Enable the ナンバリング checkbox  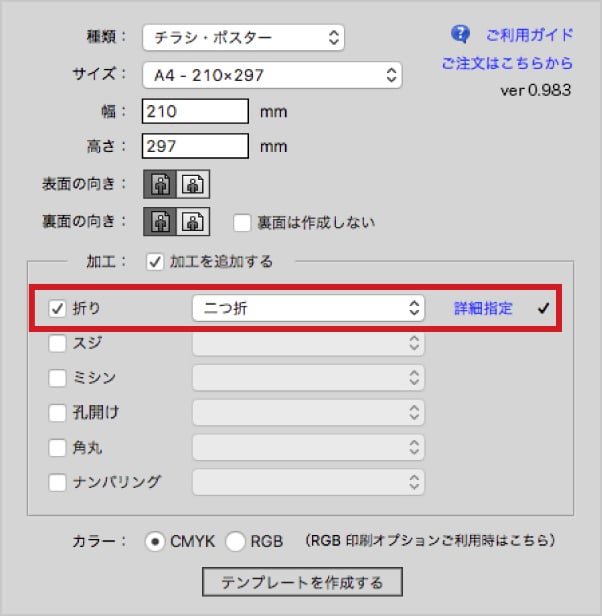point(57,482)
